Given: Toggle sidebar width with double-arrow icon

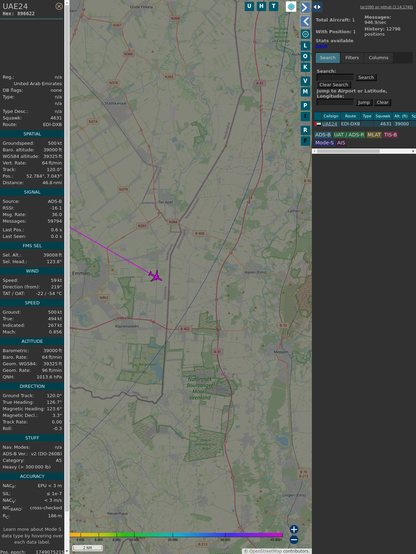Looking at the screenshot, I should coord(317,7).
